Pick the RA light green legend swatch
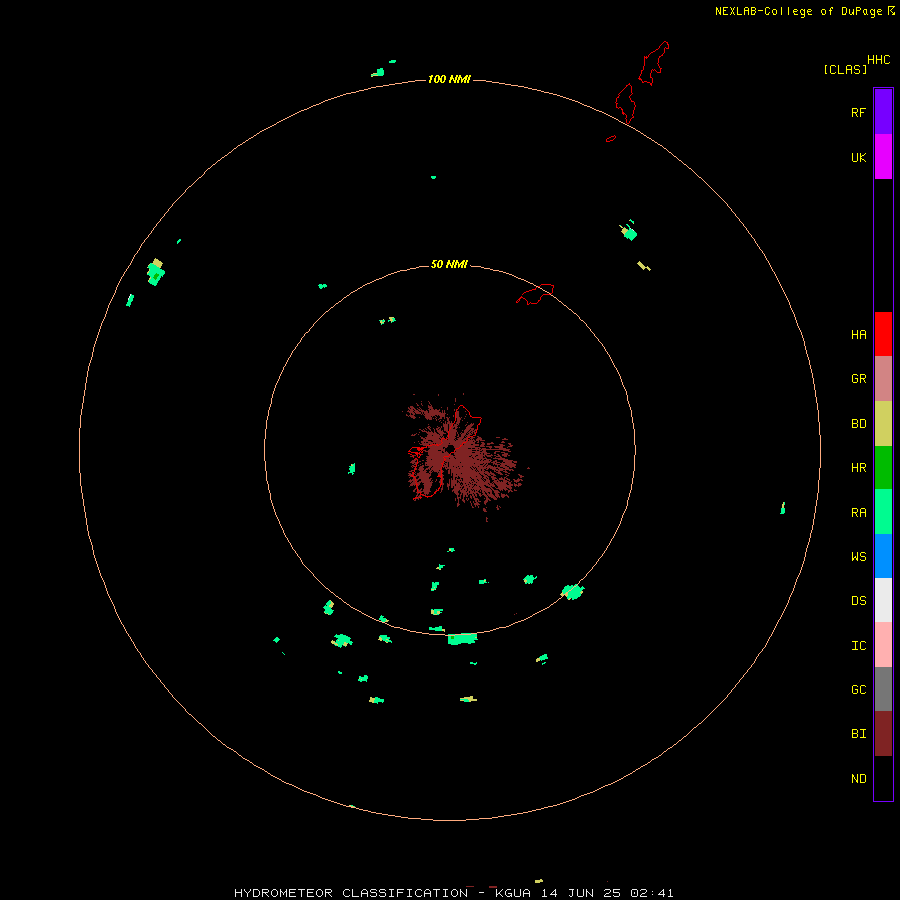 (x=883, y=511)
